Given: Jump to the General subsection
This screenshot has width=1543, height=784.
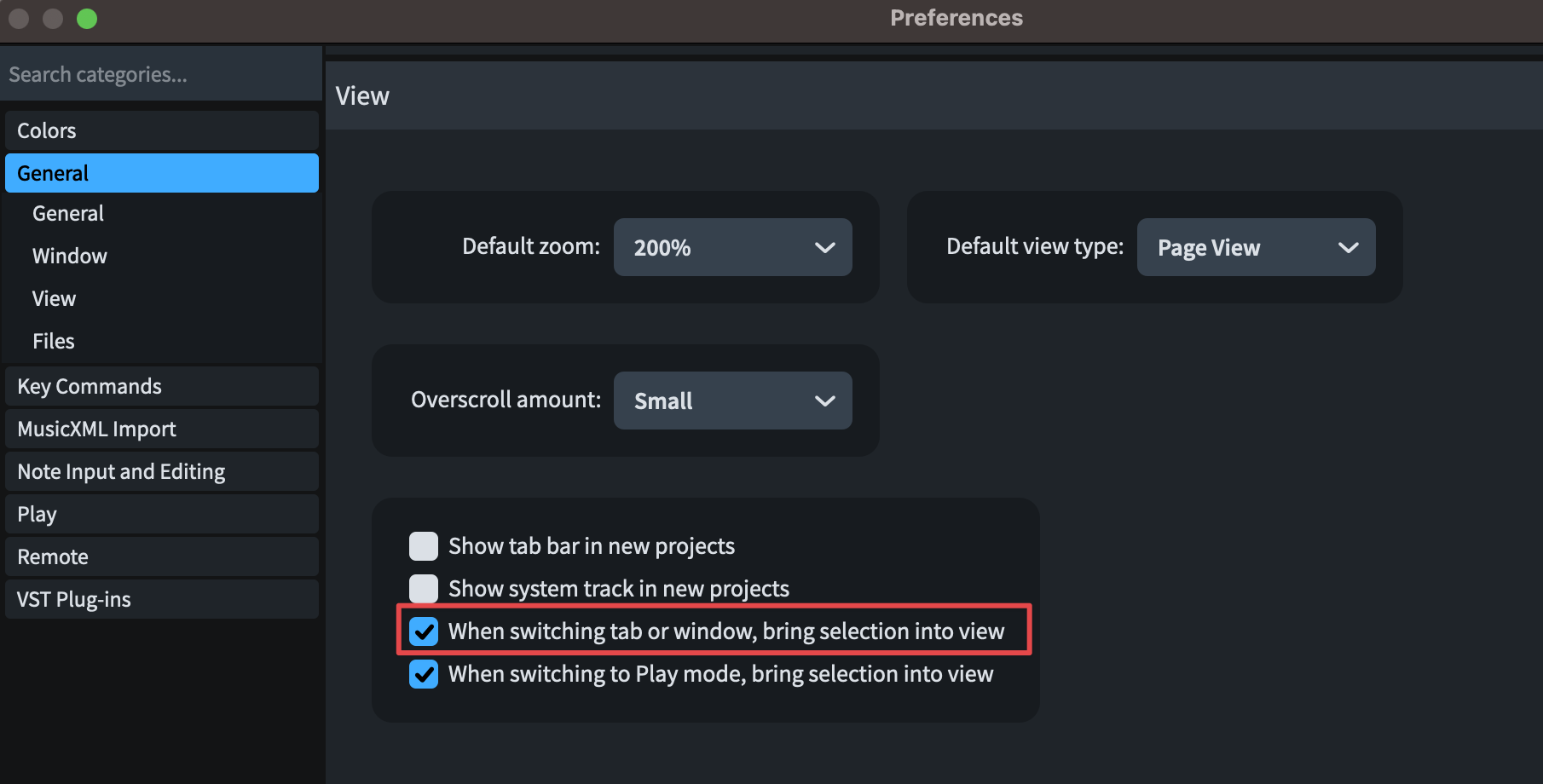Looking at the screenshot, I should click(68, 214).
